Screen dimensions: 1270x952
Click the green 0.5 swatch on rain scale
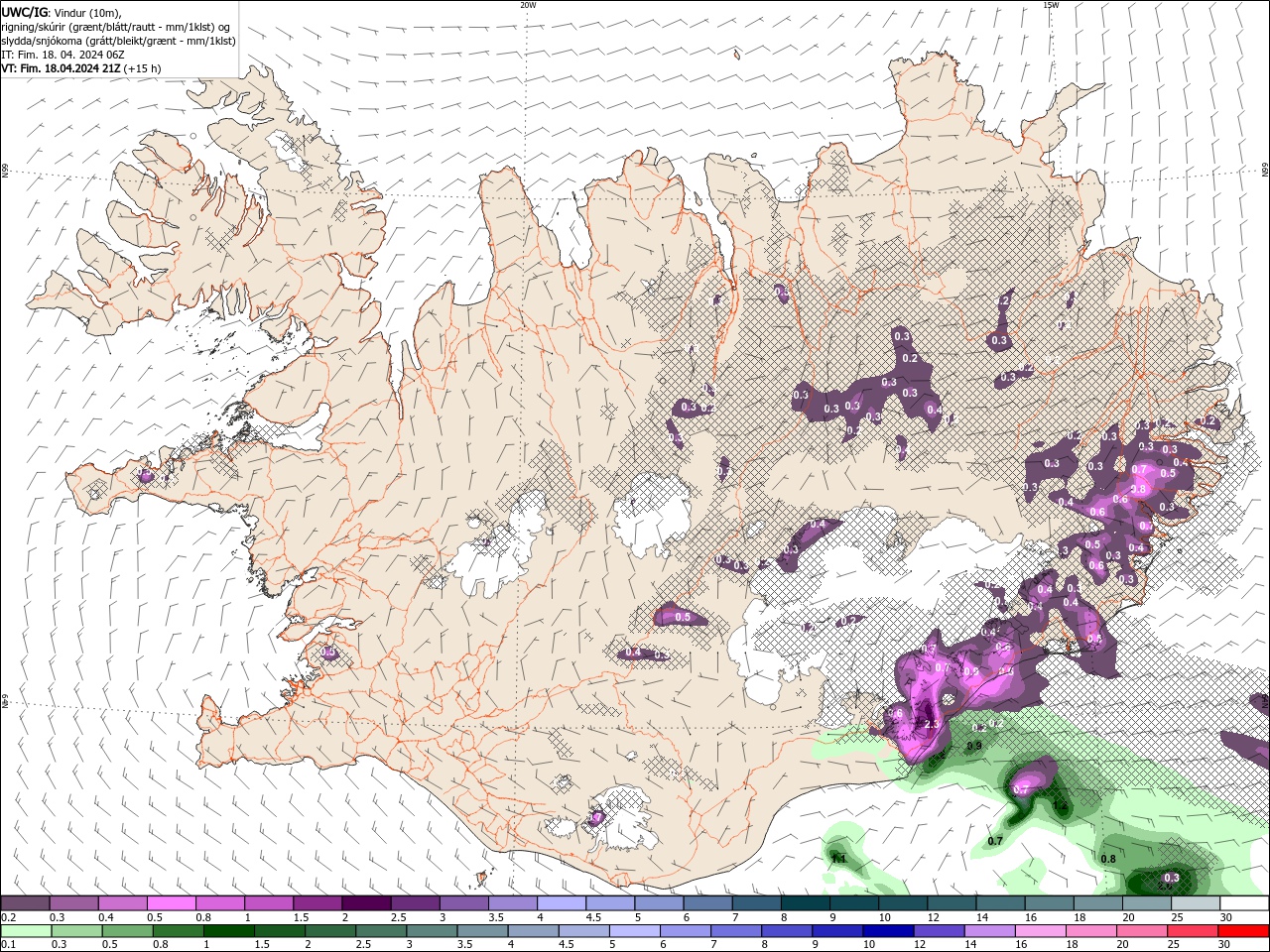126,931
